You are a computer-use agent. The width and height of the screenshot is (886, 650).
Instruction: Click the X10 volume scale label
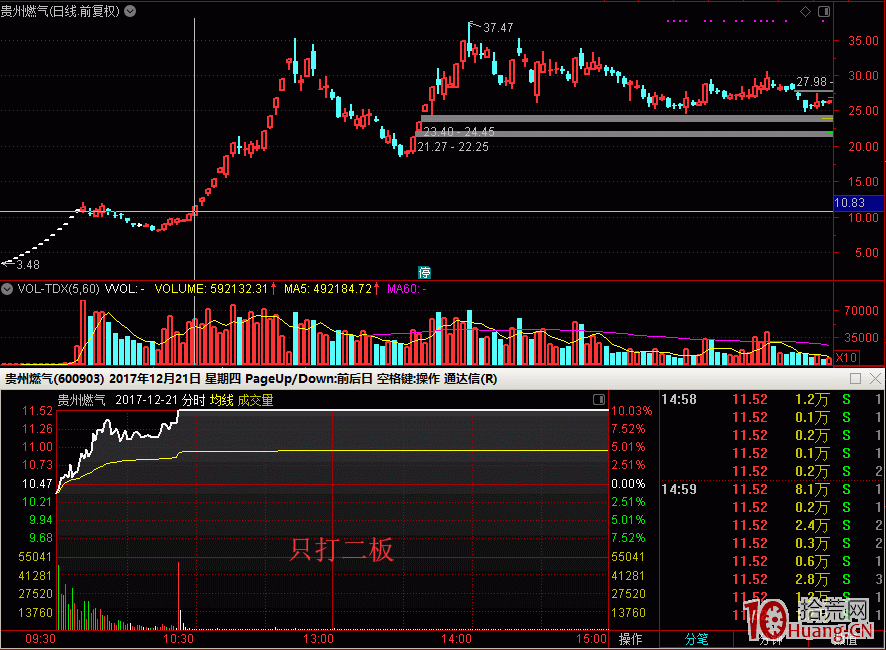click(846, 357)
